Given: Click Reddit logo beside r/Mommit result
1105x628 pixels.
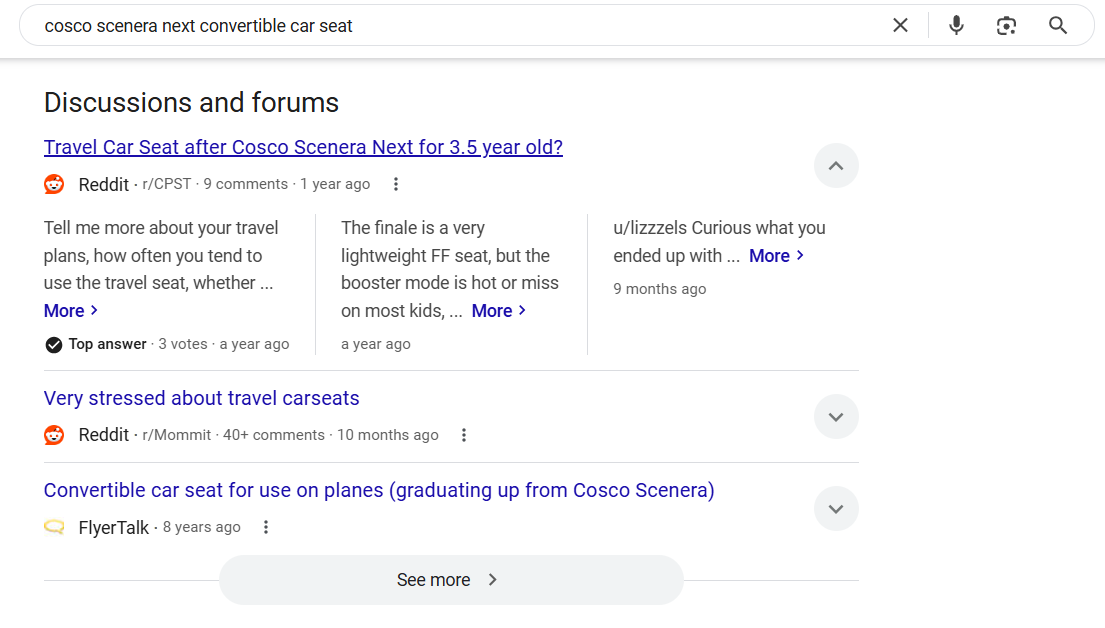Looking at the screenshot, I should point(54,435).
